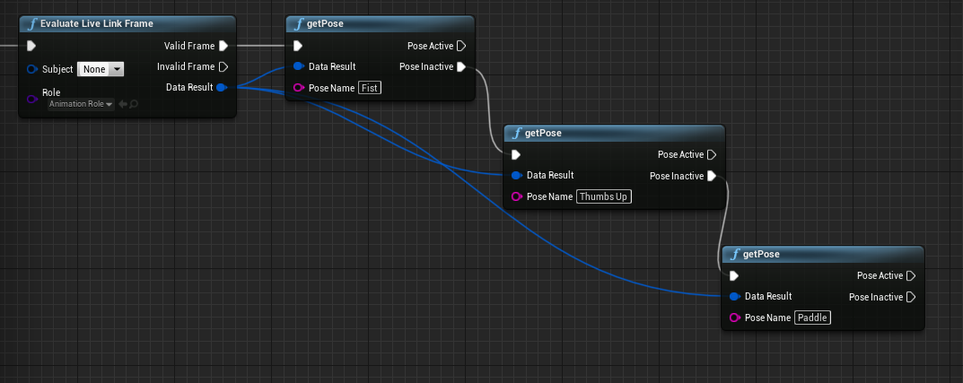Click Data Result input pin on Thumbs Up node
This screenshot has width=963, height=383.
click(516, 176)
